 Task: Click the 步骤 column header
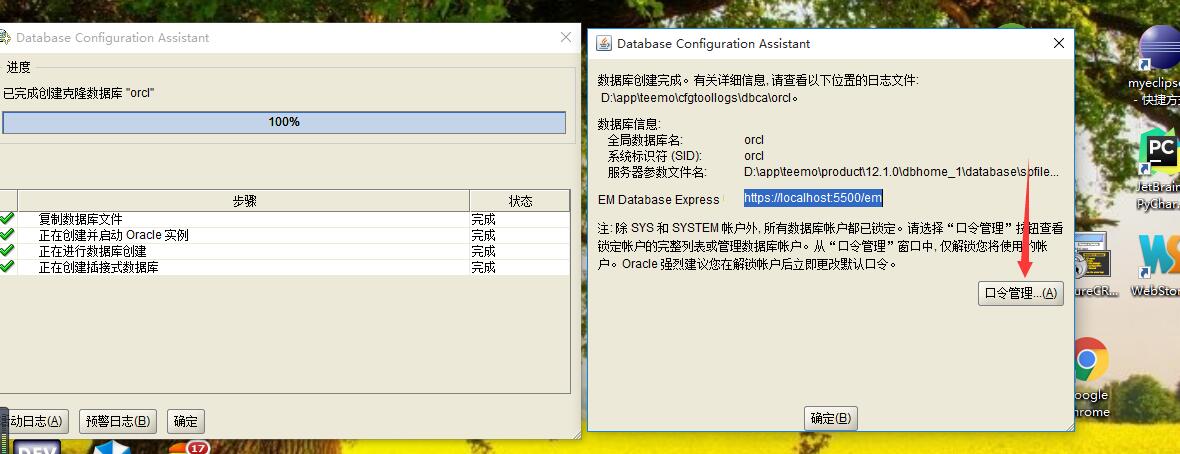(x=244, y=201)
